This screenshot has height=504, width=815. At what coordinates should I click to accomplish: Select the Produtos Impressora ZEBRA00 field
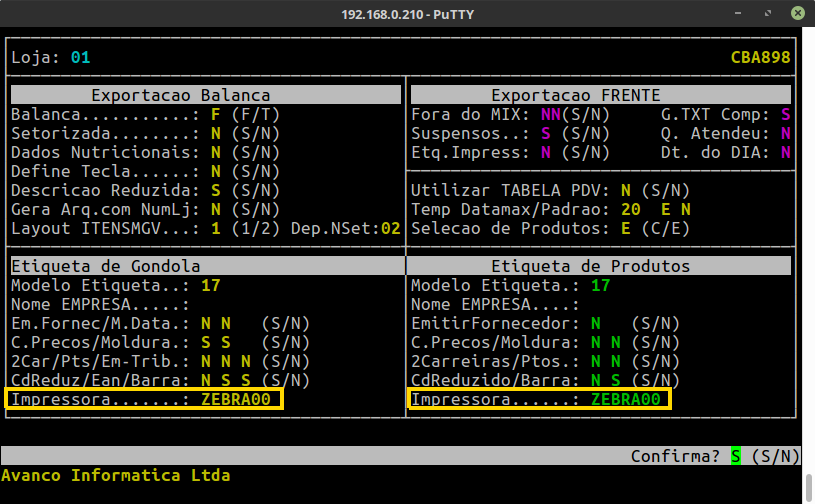click(625, 400)
